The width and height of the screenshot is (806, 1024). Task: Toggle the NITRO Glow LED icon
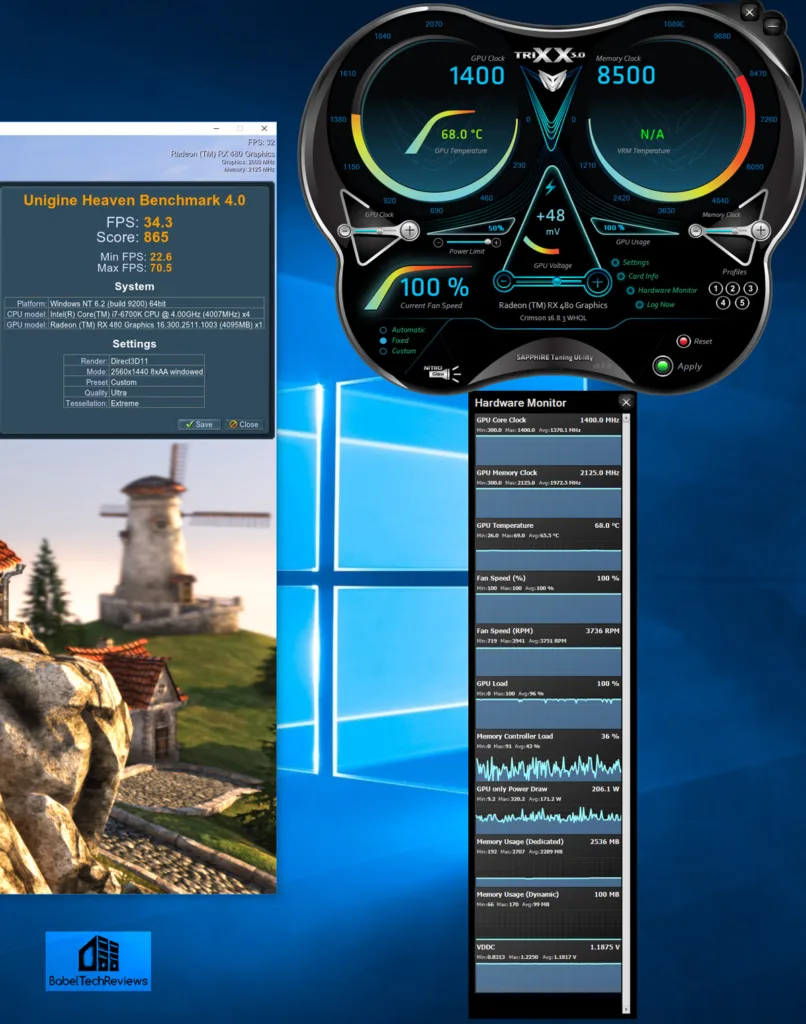point(442,373)
